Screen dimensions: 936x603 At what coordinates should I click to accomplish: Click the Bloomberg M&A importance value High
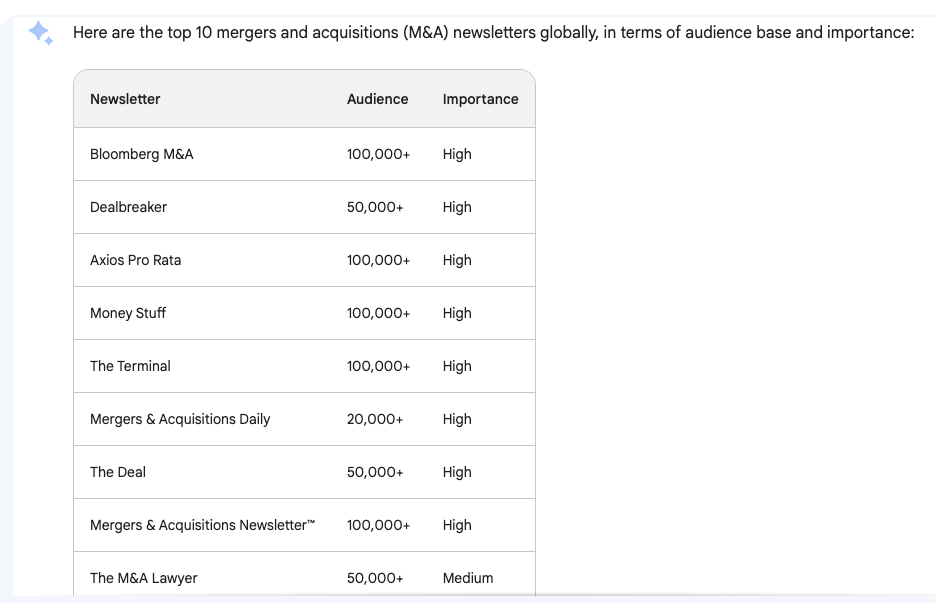point(457,154)
